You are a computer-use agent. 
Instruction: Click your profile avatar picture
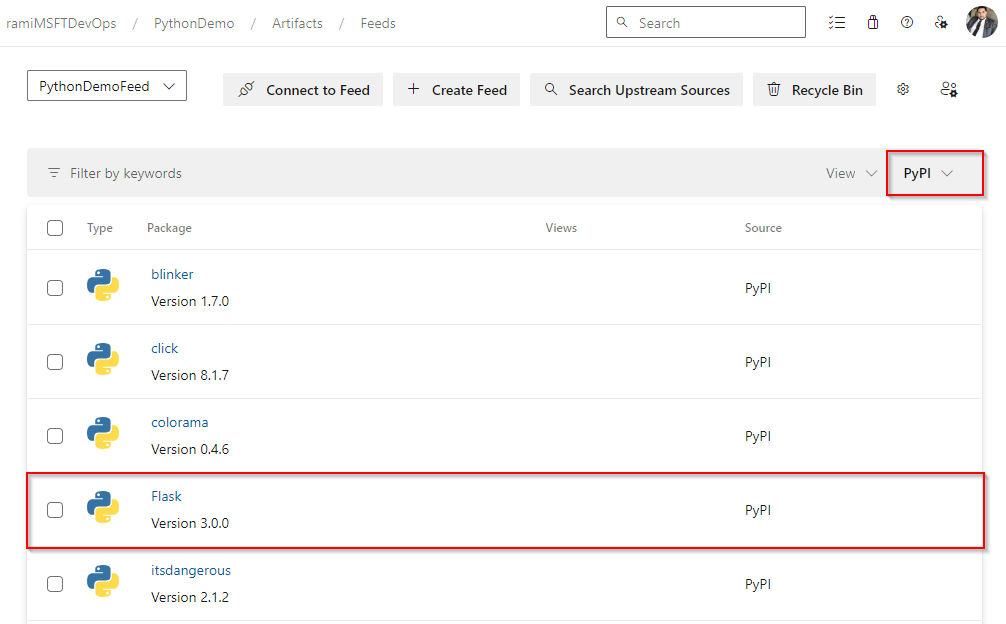[981, 21]
